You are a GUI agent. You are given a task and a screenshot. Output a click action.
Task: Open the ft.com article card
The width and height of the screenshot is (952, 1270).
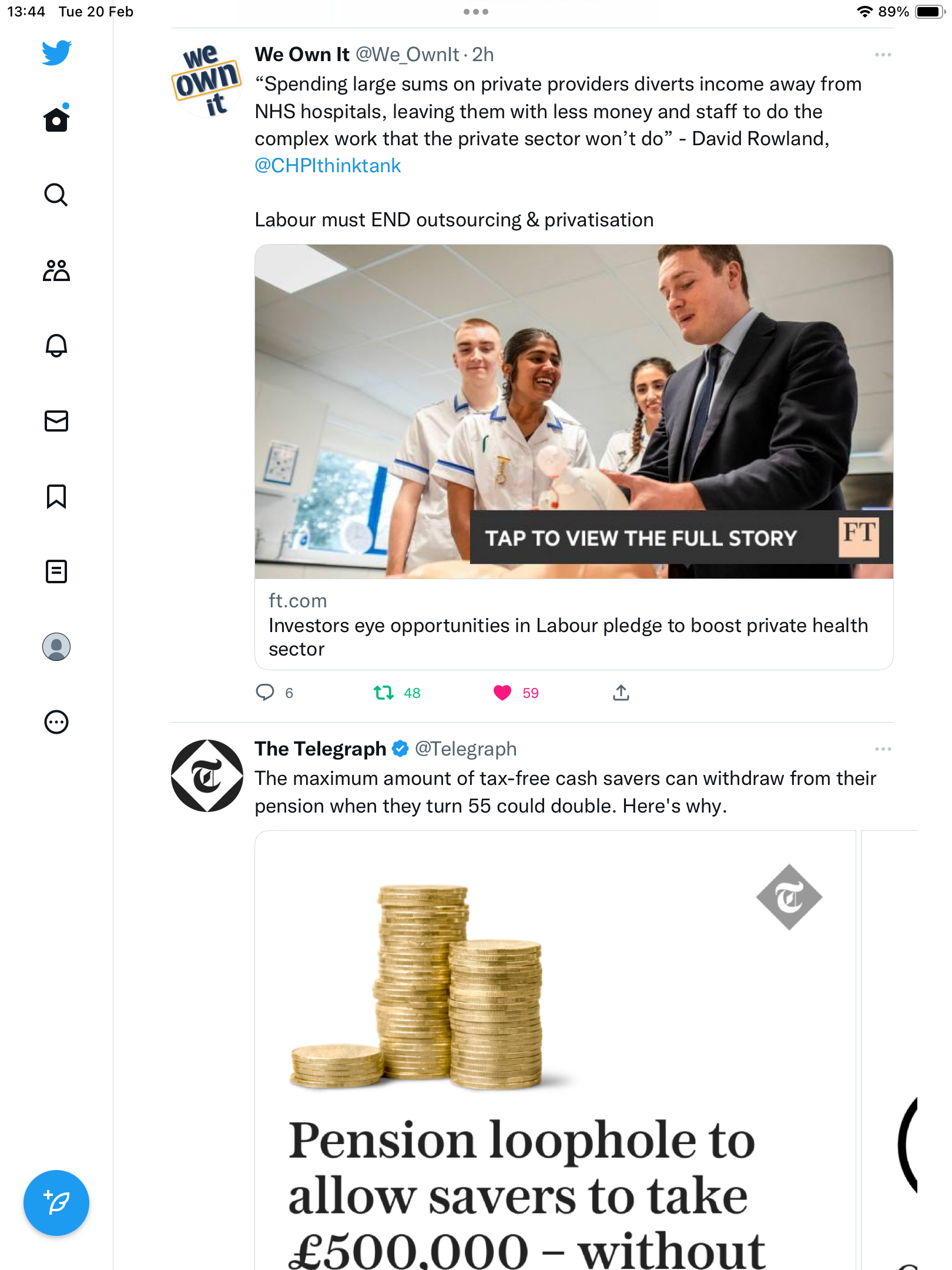coord(574,457)
